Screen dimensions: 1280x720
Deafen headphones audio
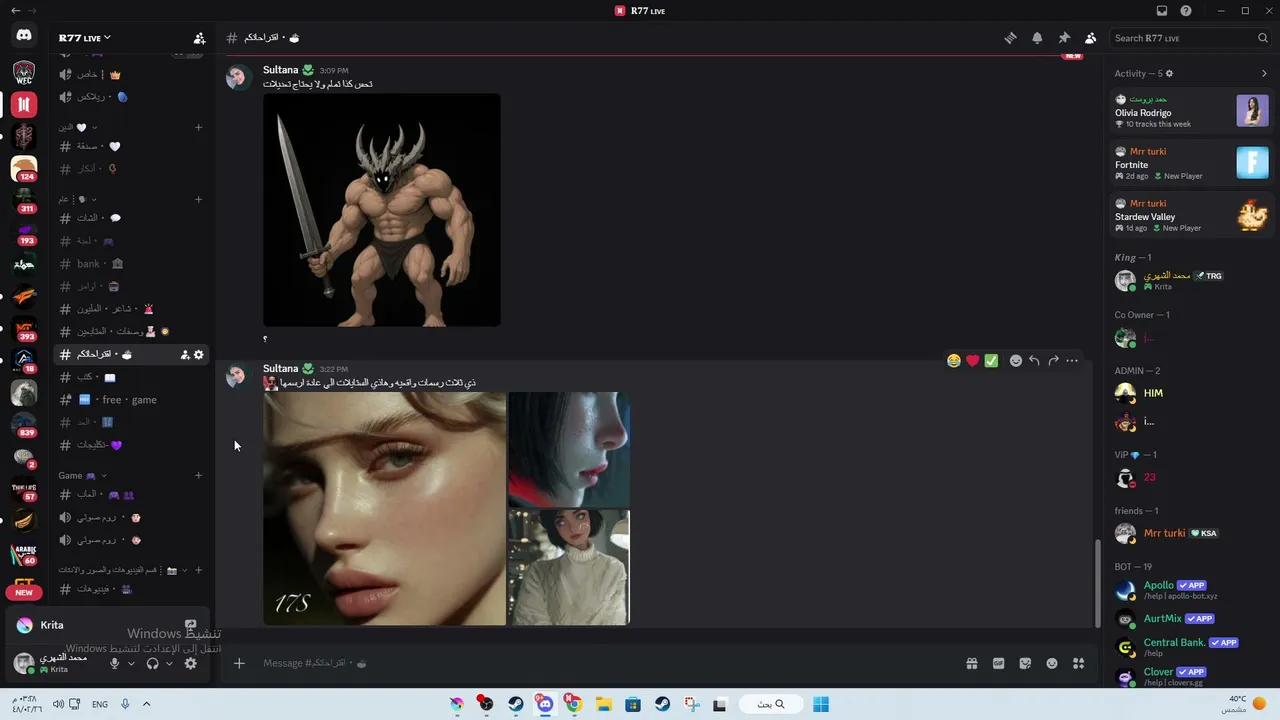[x=152, y=663]
